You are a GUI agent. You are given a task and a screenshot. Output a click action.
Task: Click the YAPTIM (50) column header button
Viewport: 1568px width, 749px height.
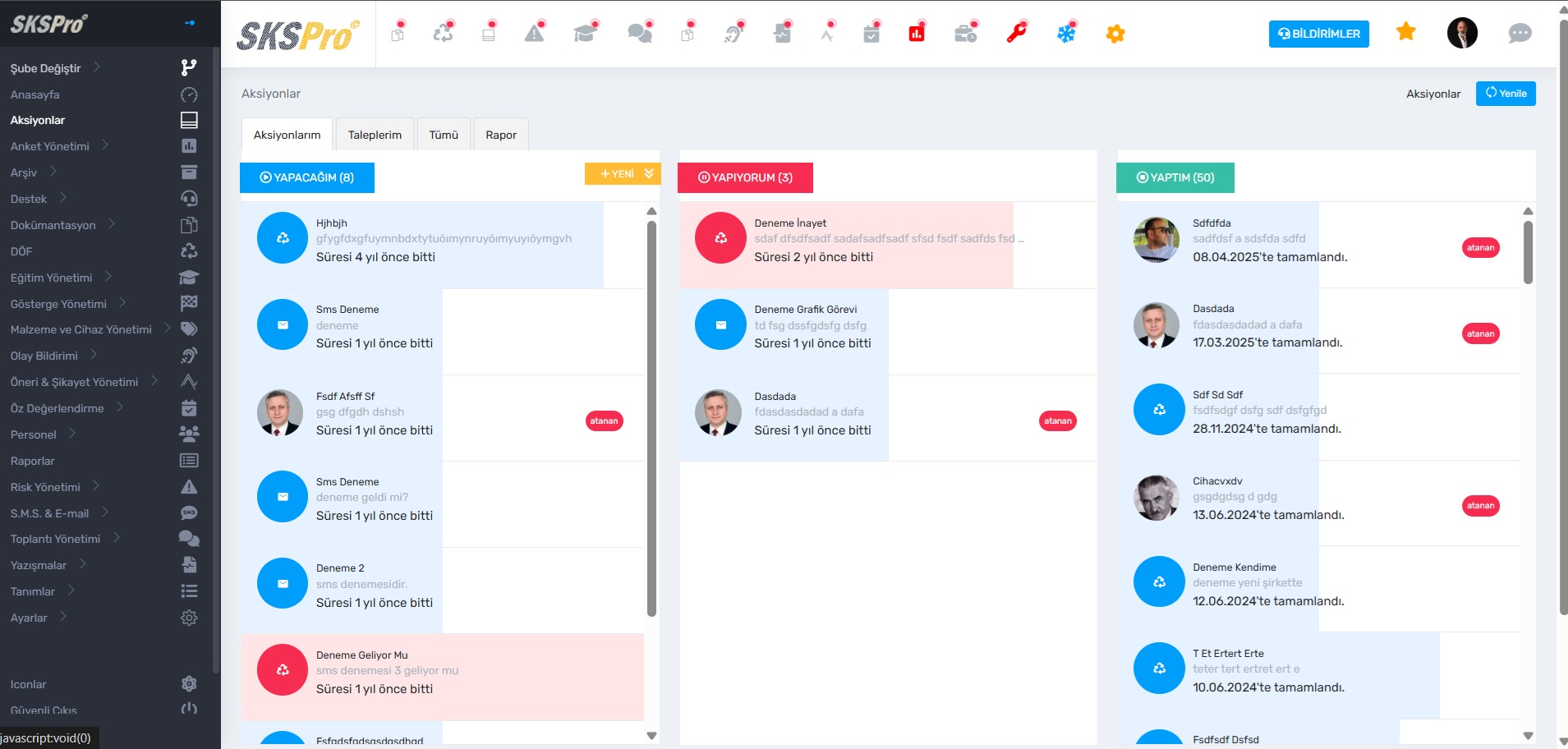pyautogui.click(x=1175, y=177)
